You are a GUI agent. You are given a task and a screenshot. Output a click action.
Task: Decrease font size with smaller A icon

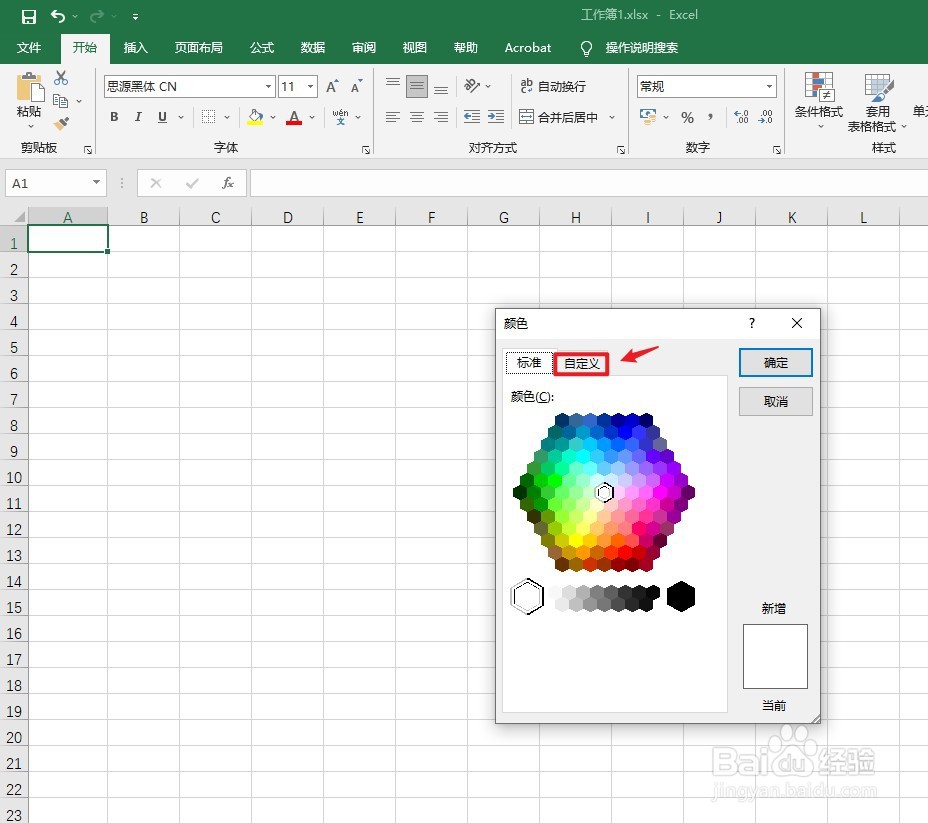click(356, 86)
